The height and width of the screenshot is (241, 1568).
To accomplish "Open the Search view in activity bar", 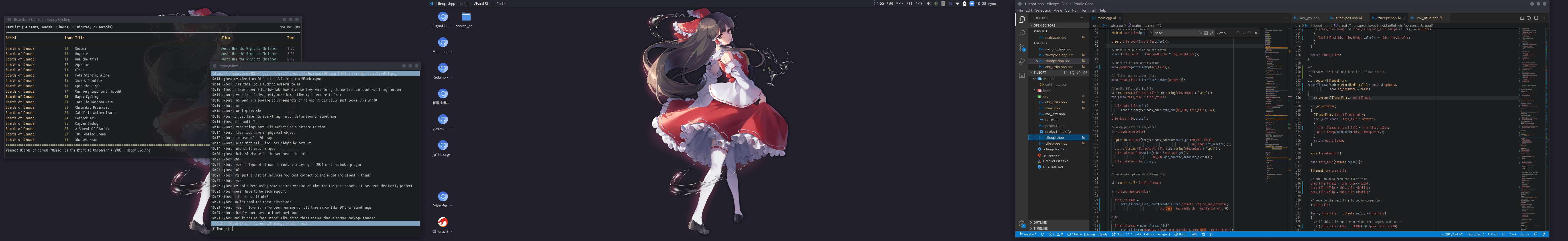I will (x=1022, y=33).
